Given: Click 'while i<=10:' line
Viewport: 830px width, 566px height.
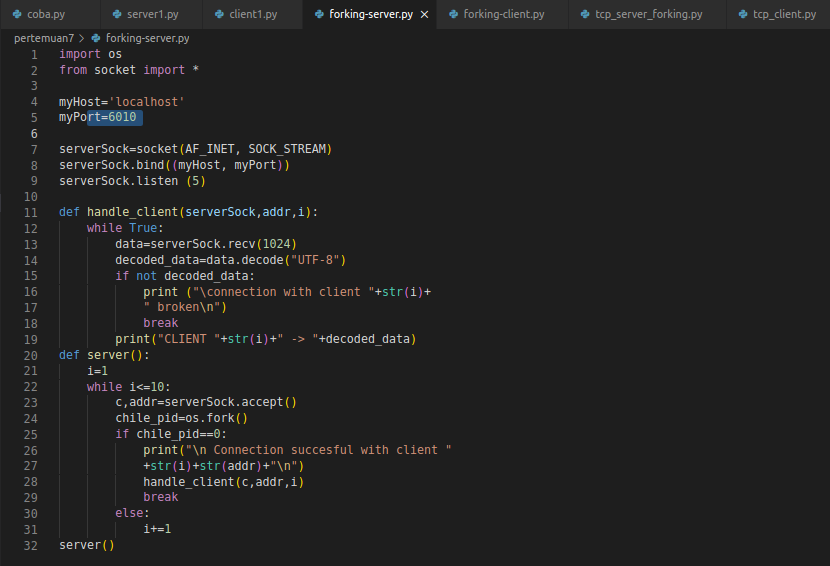Looking at the screenshot, I should click(129, 387).
